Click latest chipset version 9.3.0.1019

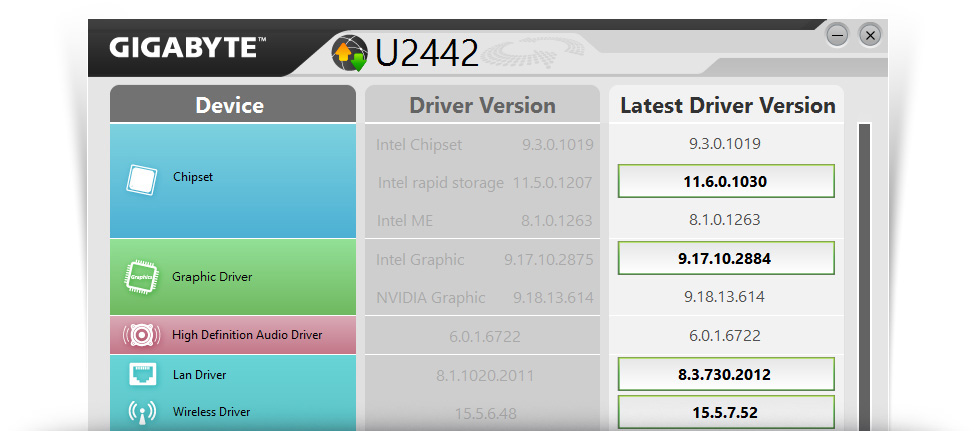(725, 144)
